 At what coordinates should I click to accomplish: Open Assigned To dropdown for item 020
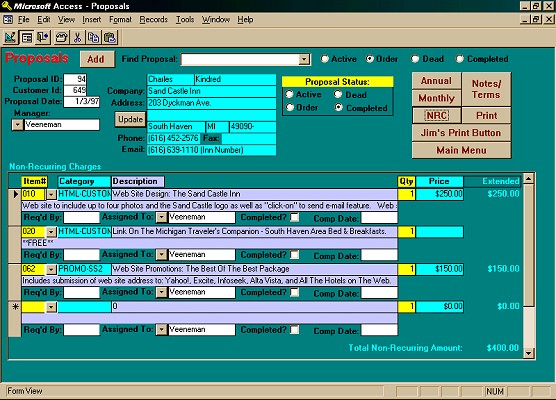(162, 255)
